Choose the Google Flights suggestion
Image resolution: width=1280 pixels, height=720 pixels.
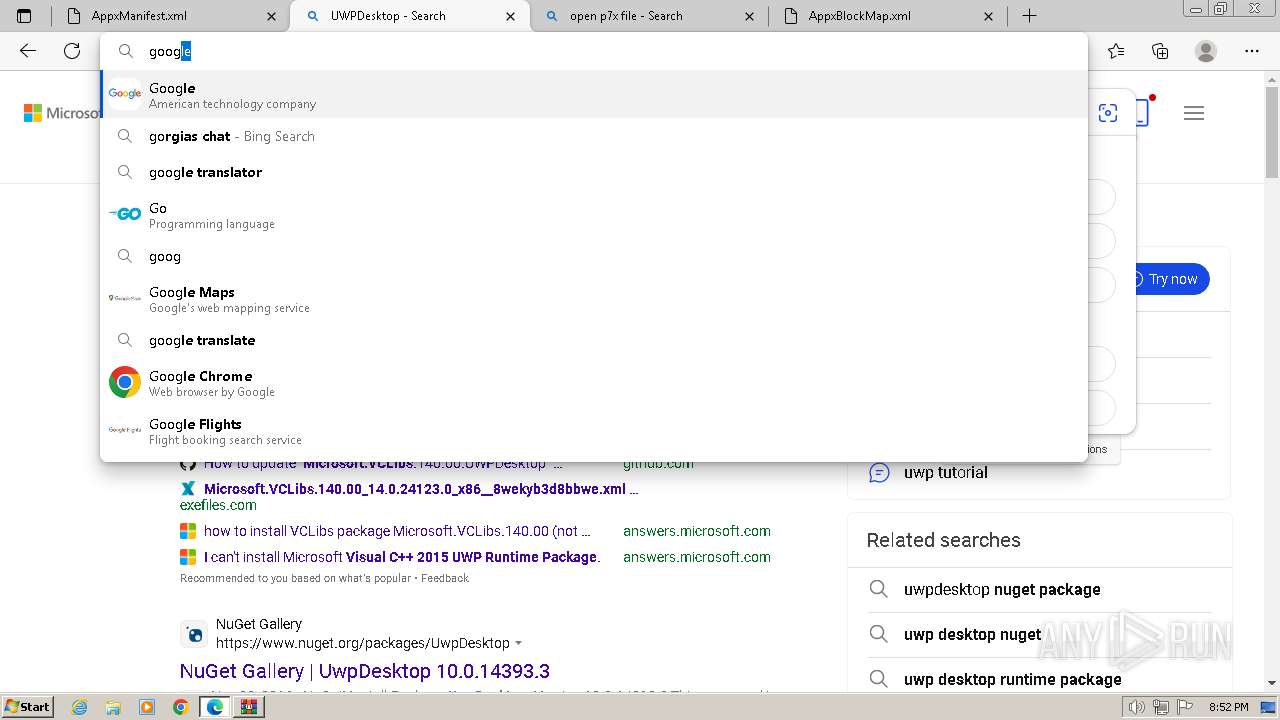click(x=594, y=431)
